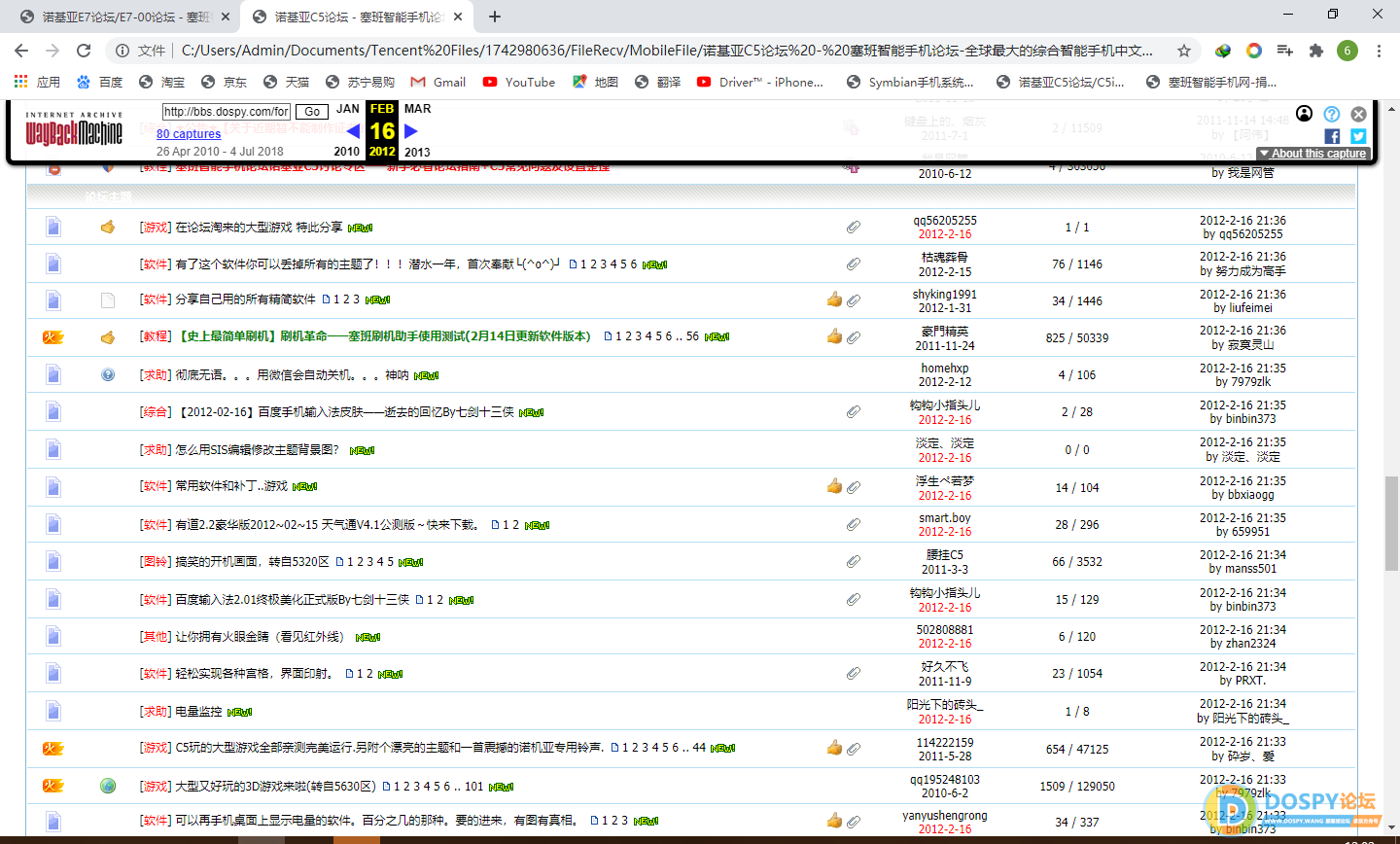Viewport: 1400px width, 844px height.
Task: Open a new browser tab
Action: pyautogui.click(x=495, y=17)
